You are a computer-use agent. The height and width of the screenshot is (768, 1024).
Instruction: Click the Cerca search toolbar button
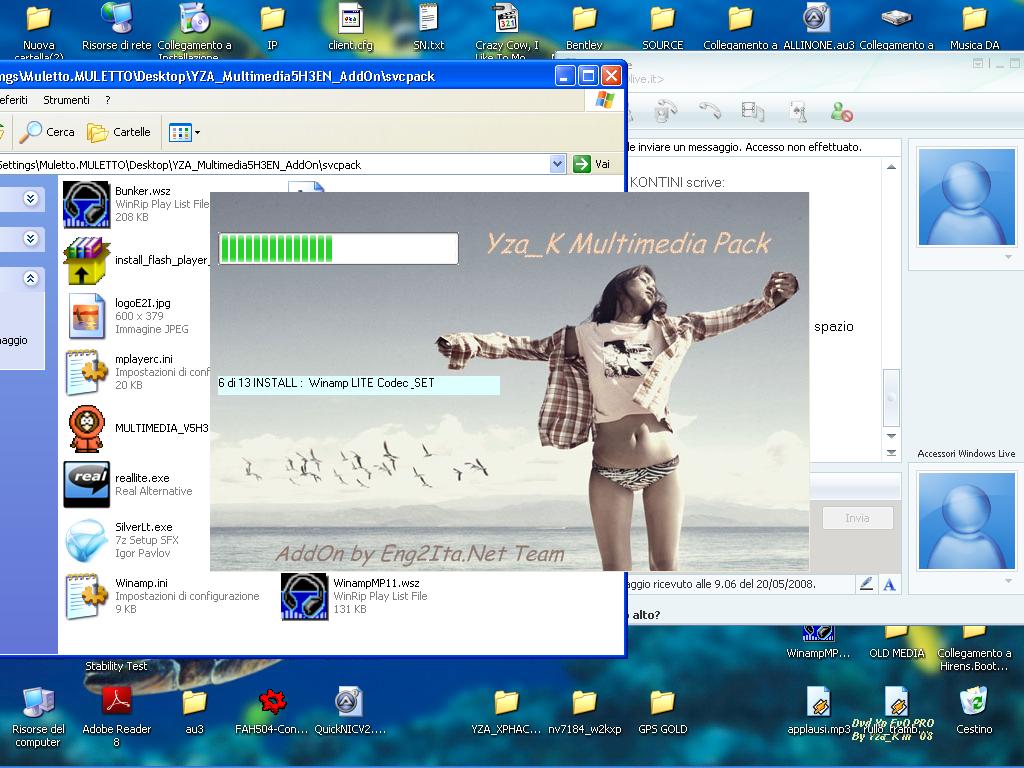47,132
